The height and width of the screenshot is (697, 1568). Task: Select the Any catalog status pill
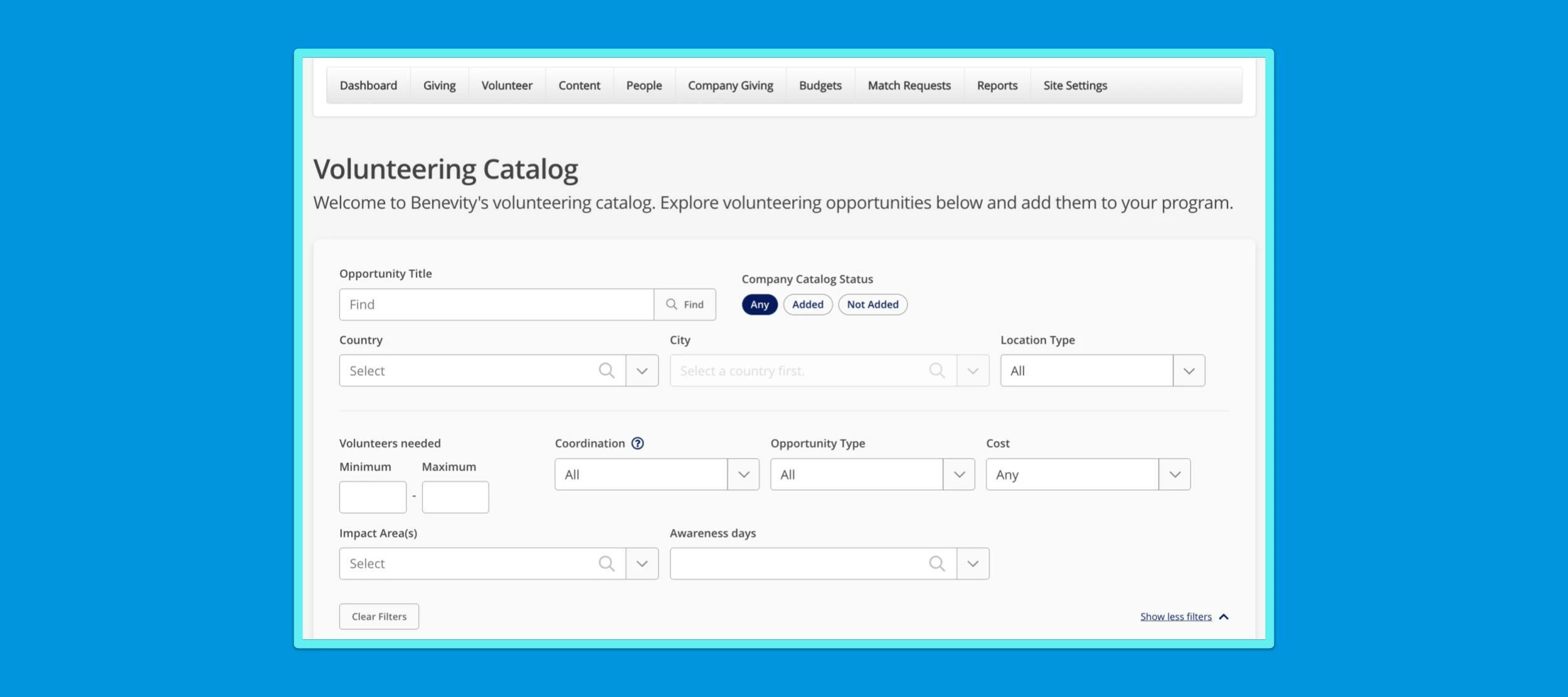[759, 304]
